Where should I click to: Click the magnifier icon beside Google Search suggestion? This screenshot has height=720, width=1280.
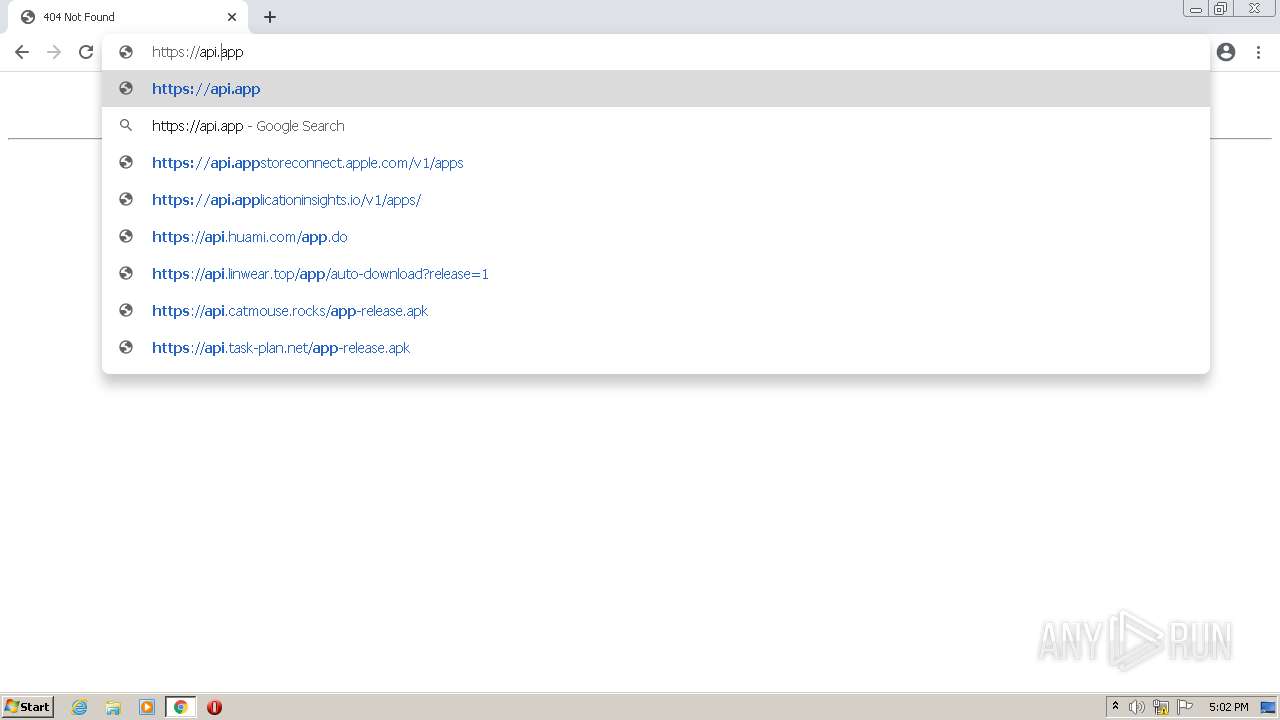pos(126,125)
